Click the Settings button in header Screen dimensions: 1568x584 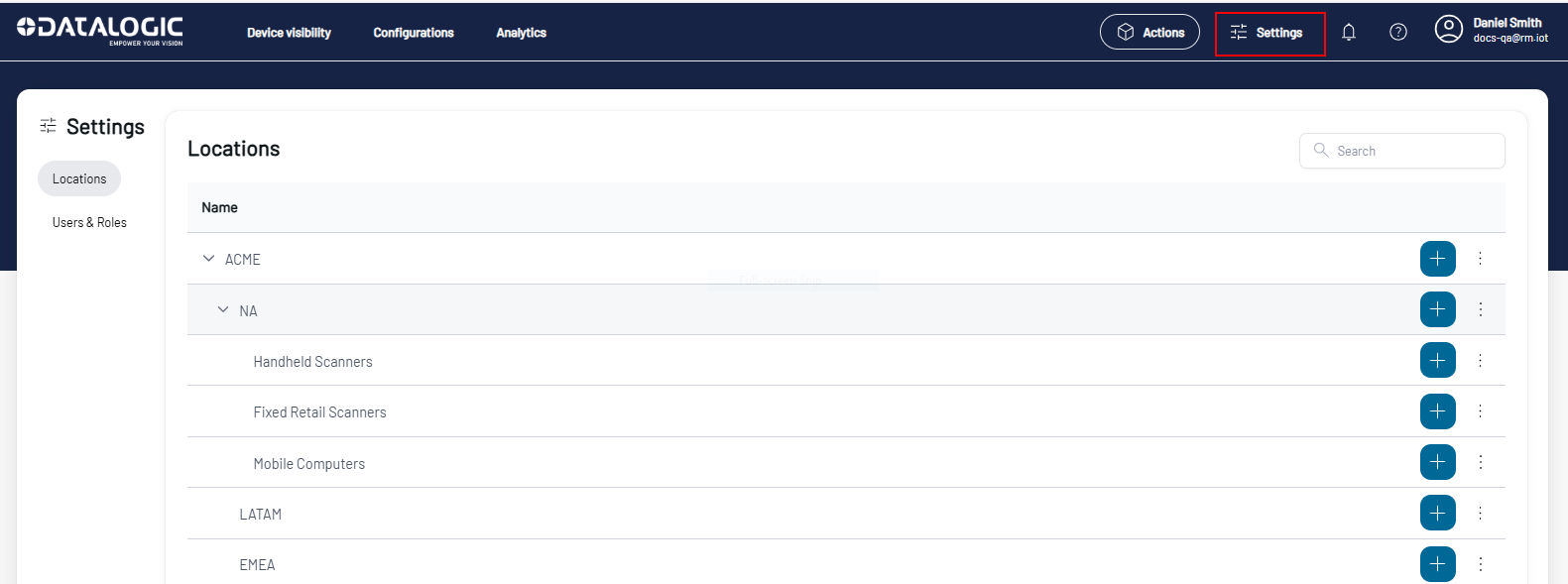tap(1268, 33)
